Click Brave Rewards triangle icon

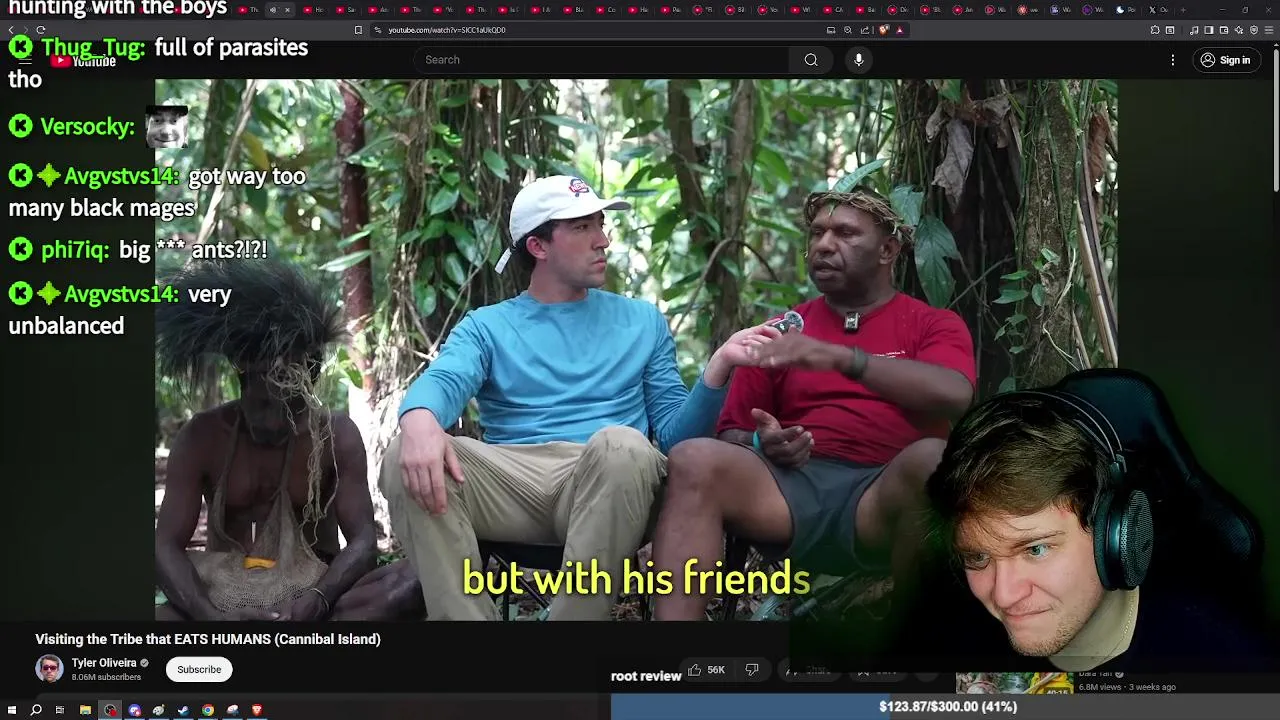(899, 30)
